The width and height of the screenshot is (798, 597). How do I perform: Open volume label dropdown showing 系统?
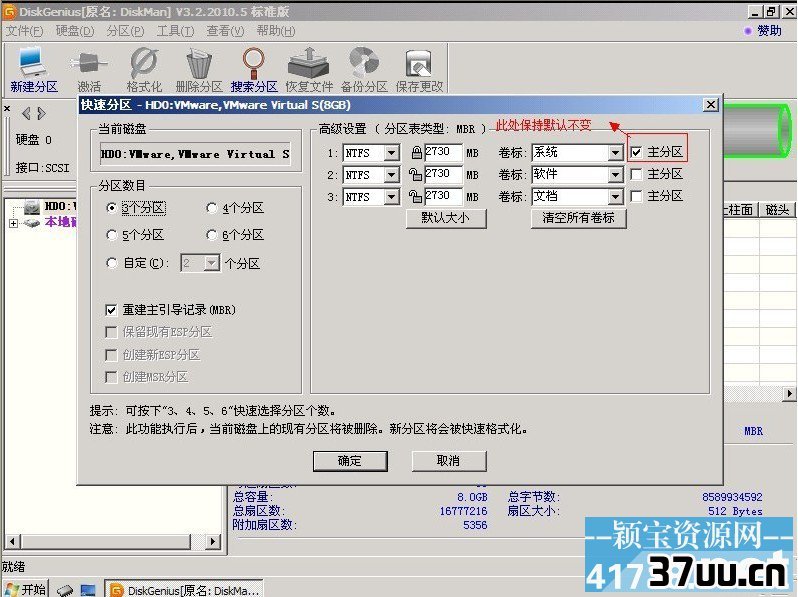point(615,153)
